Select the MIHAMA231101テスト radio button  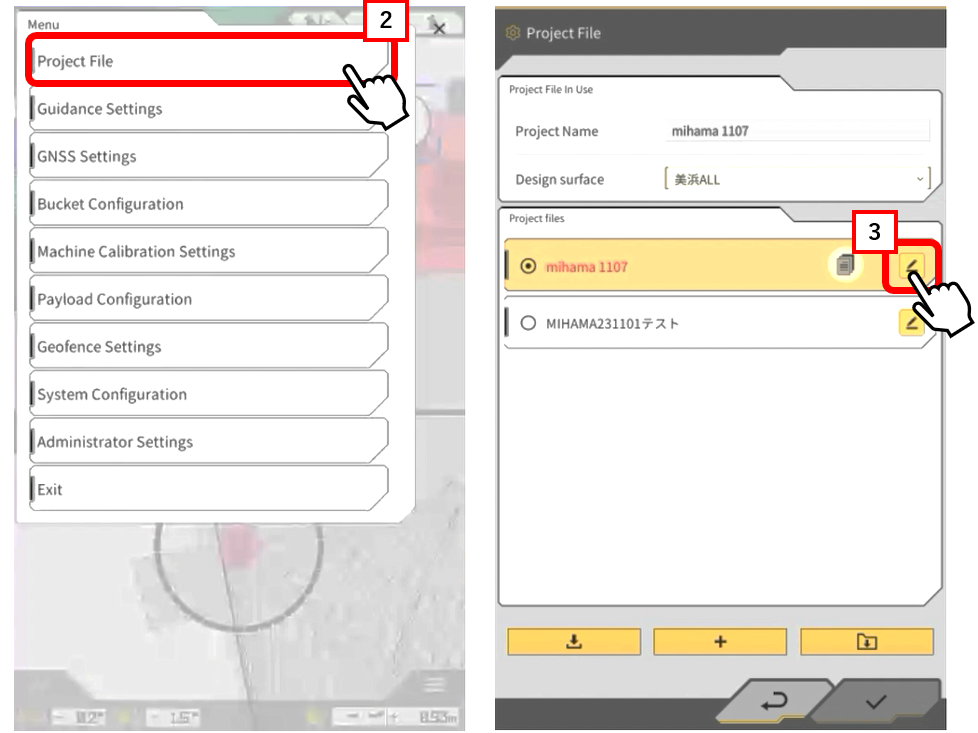(529, 323)
